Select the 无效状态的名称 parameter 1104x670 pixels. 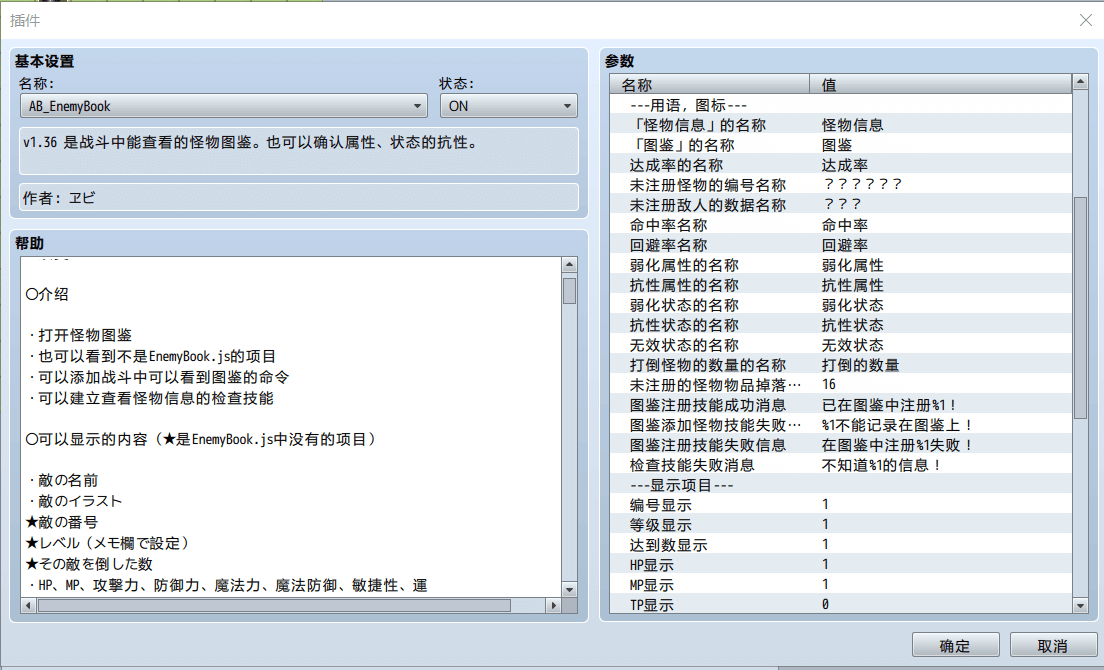pyautogui.click(x=841, y=345)
